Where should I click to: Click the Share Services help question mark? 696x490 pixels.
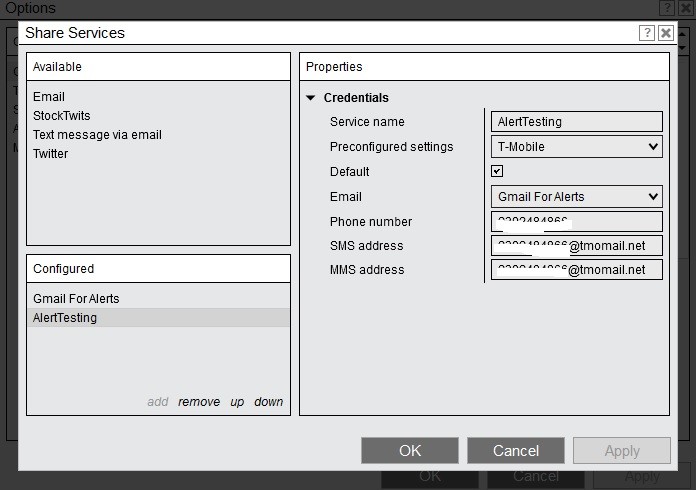[647, 33]
